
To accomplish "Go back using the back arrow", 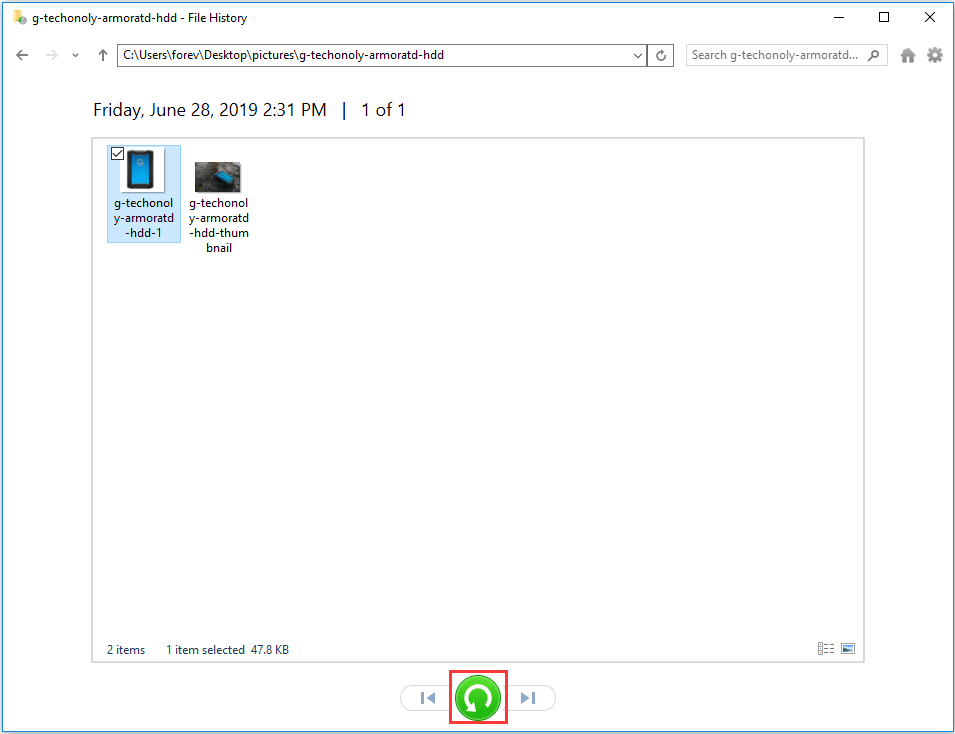I will (22, 55).
